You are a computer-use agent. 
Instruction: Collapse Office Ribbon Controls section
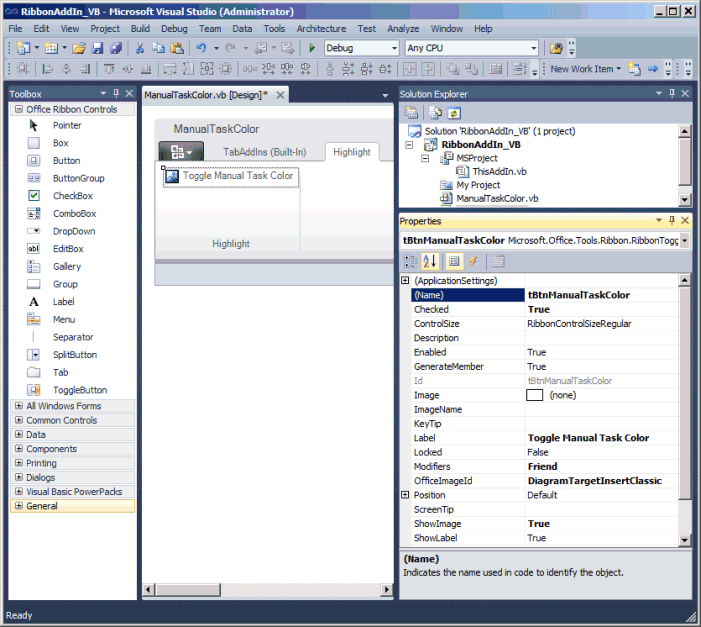point(19,109)
